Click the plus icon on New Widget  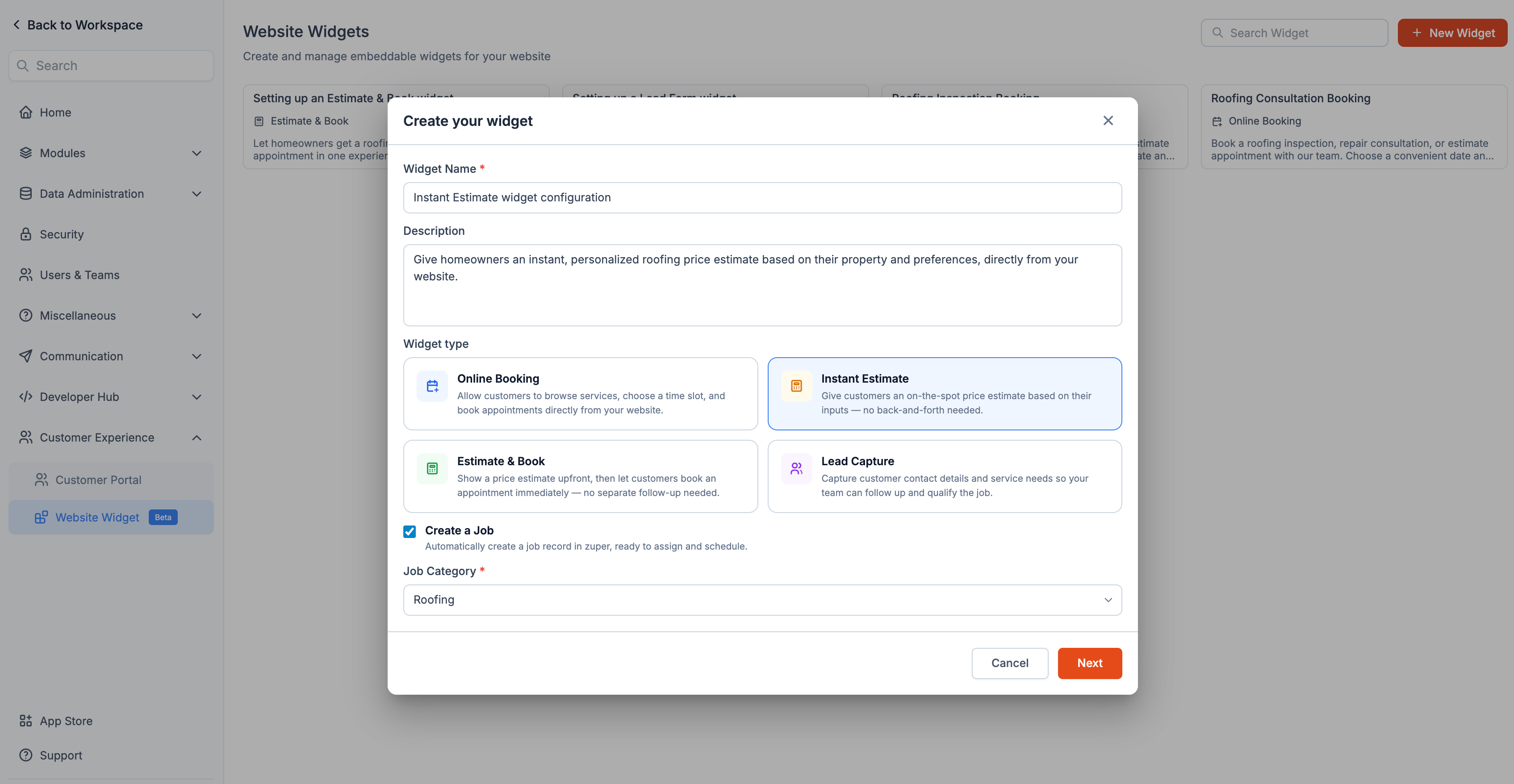1417,33
